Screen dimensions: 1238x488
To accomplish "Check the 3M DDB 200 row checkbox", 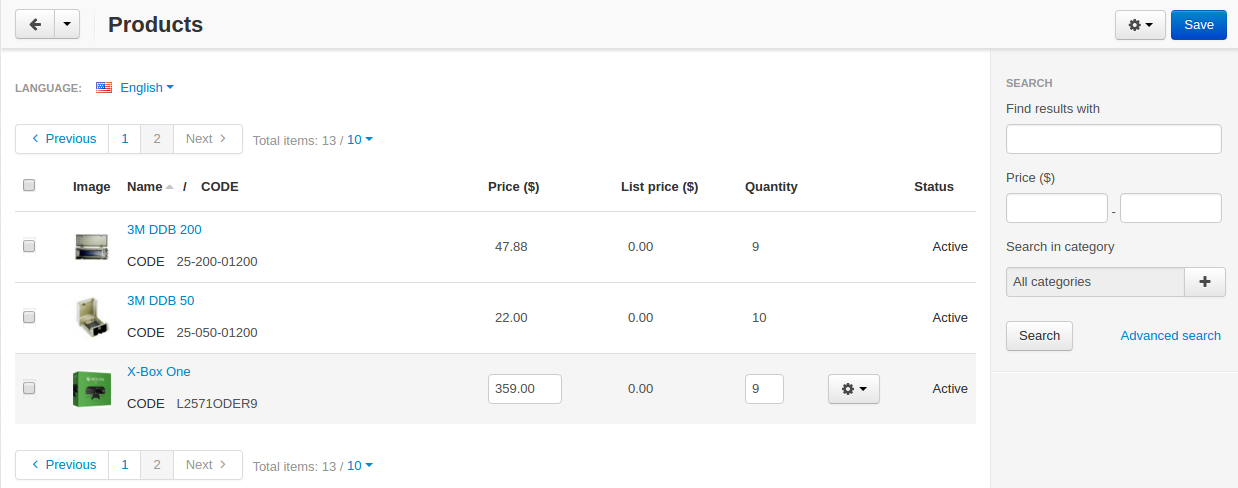I will coord(29,246).
